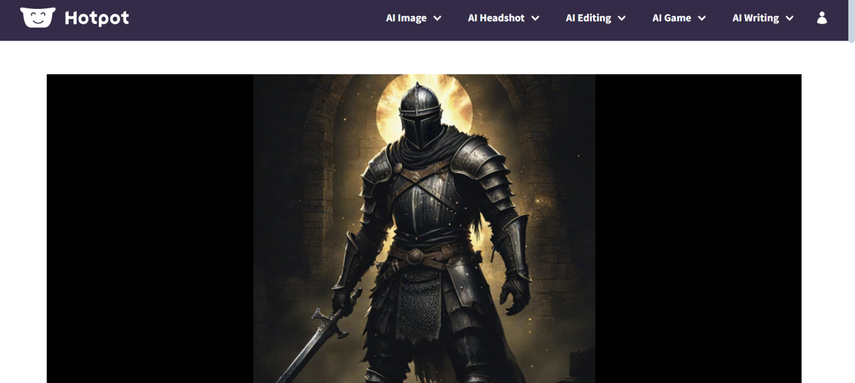
Task: Expand the chevron next to AI Image
Action: (x=437, y=18)
